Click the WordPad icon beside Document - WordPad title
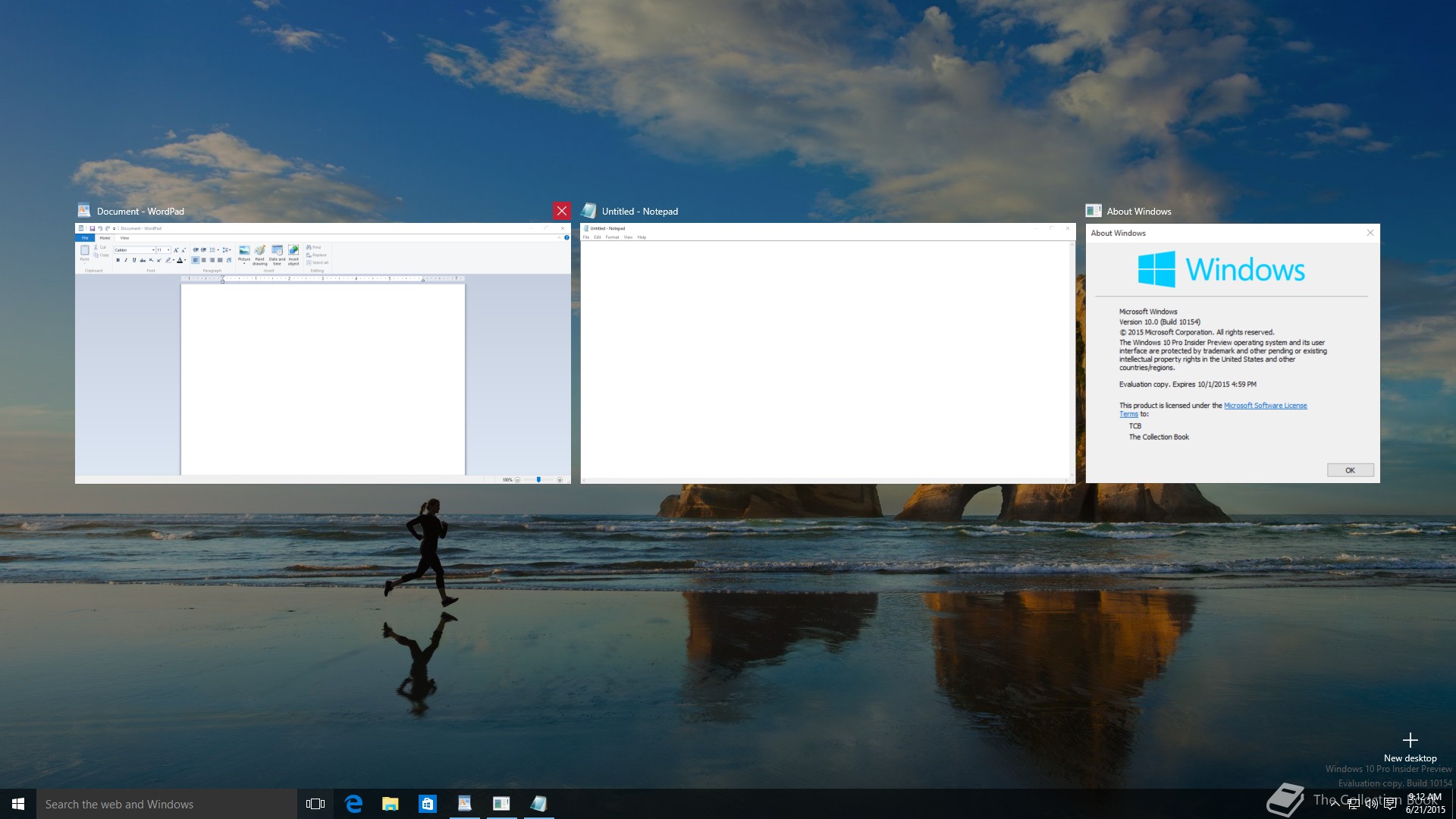 coord(84,211)
